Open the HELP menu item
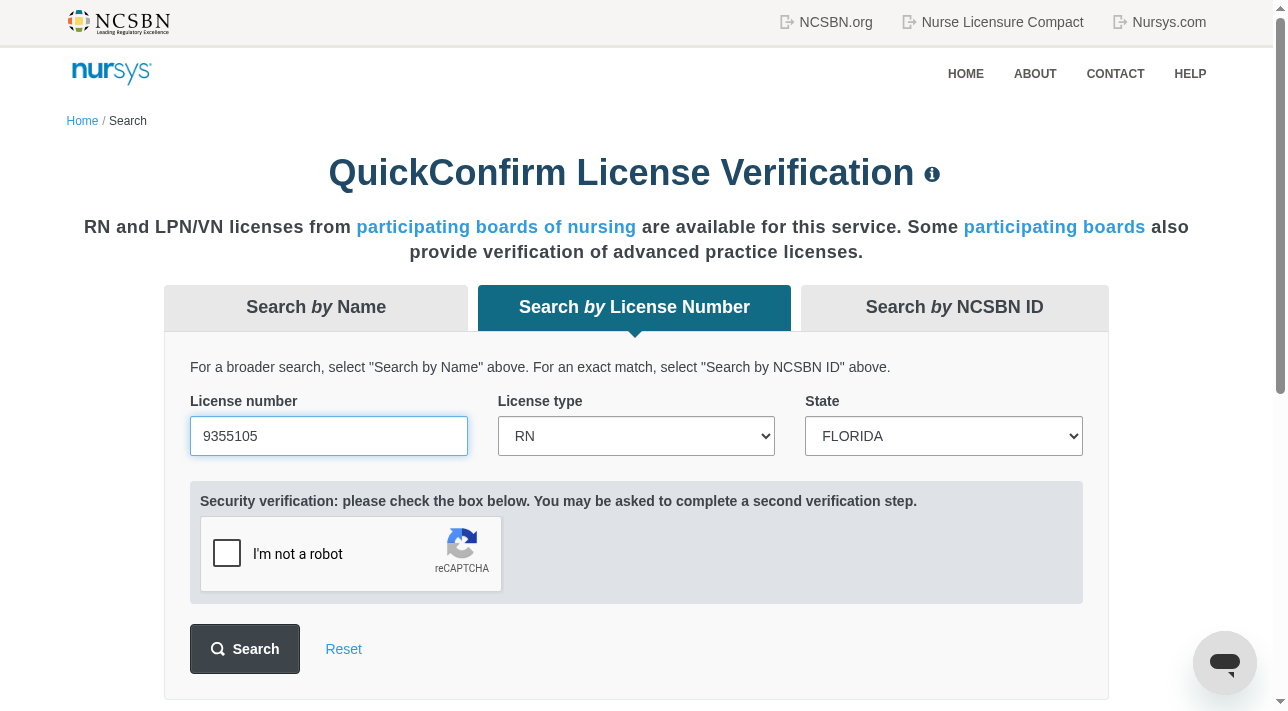This screenshot has width=1288, height=711. tap(1190, 74)
